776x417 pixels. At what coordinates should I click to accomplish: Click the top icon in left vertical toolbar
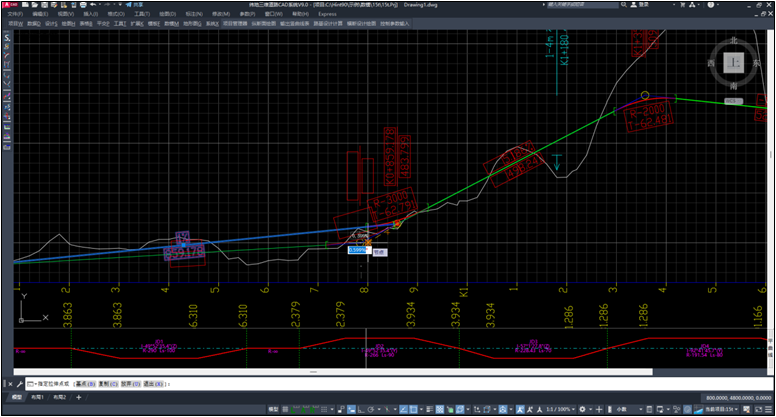pyautogui.click(x=5, y=37)
